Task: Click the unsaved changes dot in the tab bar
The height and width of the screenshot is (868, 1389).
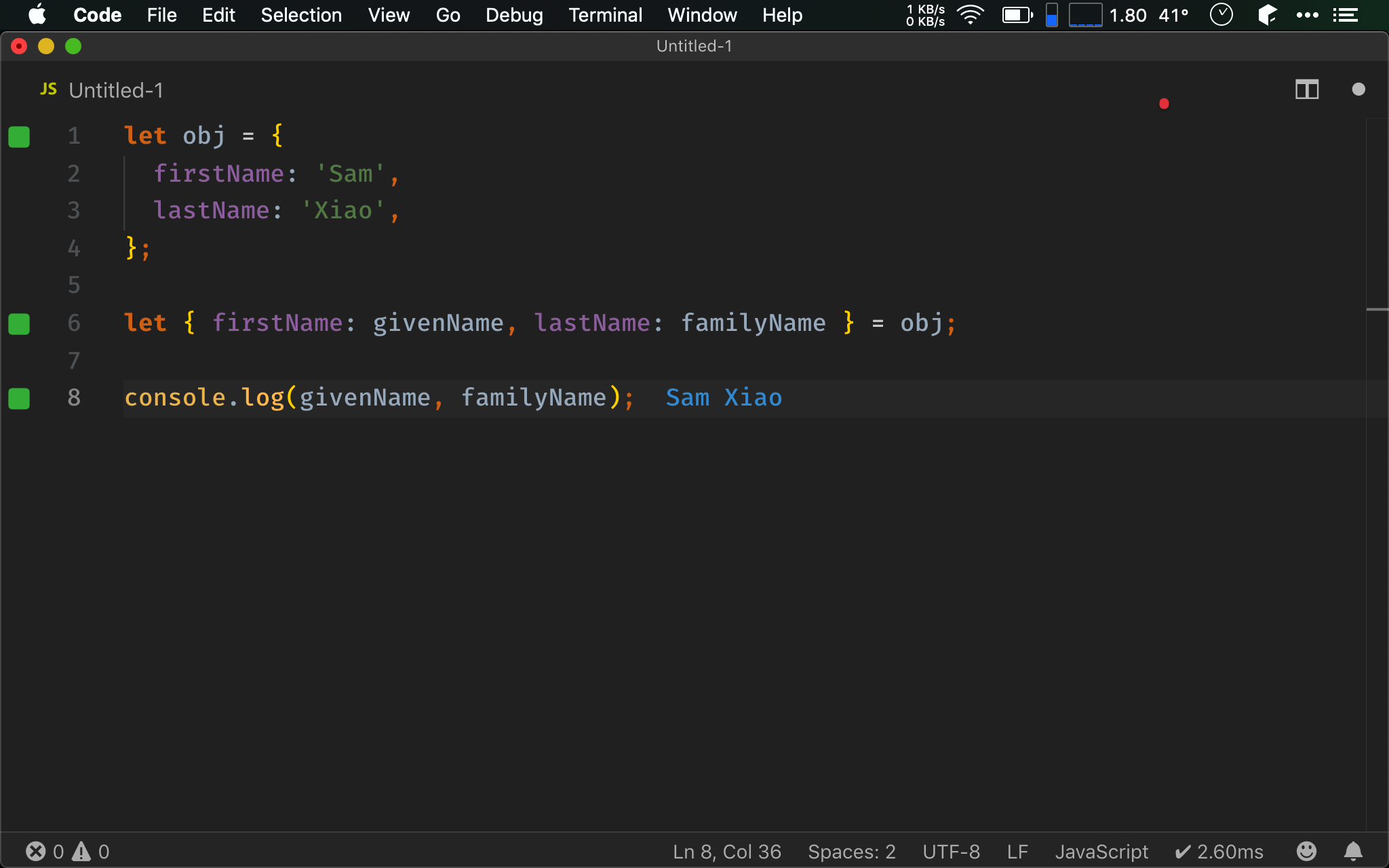Action: pos(1358,90)
